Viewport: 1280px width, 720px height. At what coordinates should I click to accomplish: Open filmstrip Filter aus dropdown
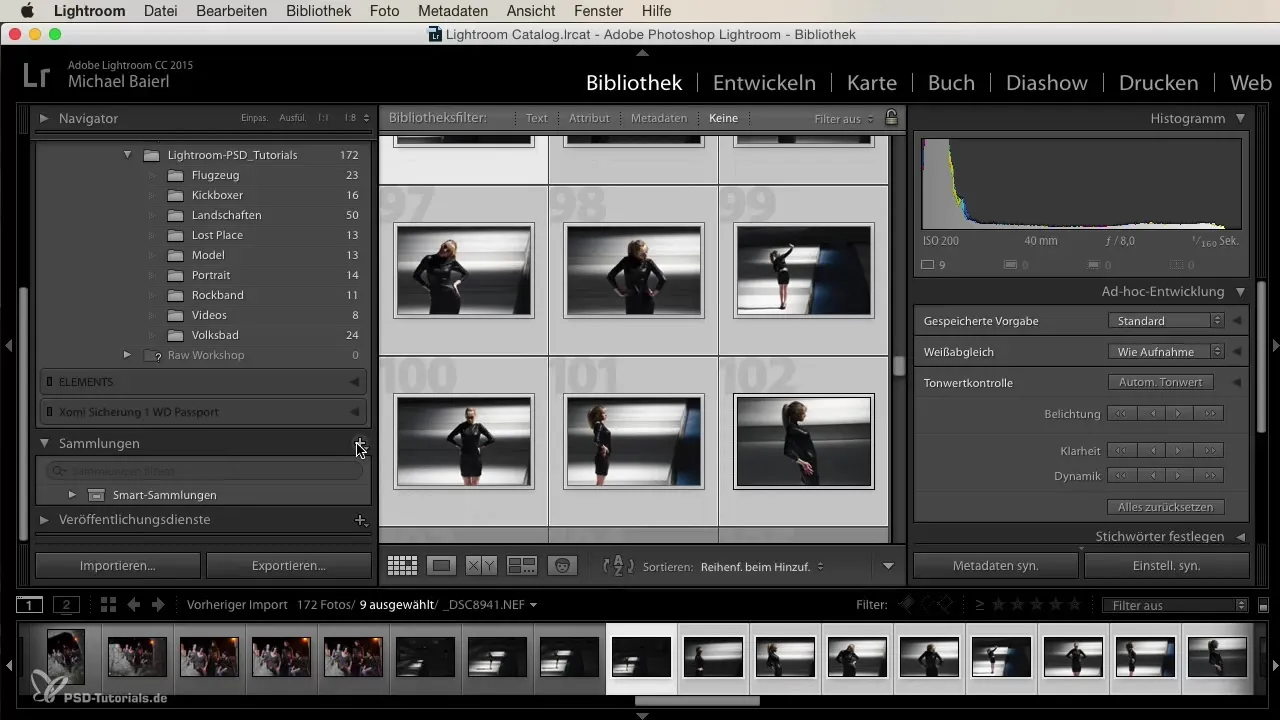[x=1175, y=605]
